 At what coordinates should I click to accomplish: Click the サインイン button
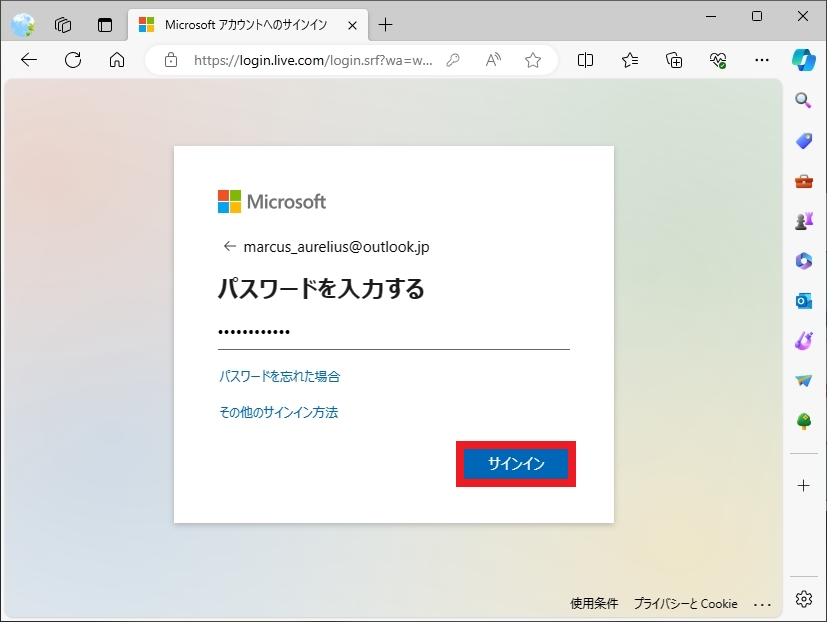click(515, 464)
